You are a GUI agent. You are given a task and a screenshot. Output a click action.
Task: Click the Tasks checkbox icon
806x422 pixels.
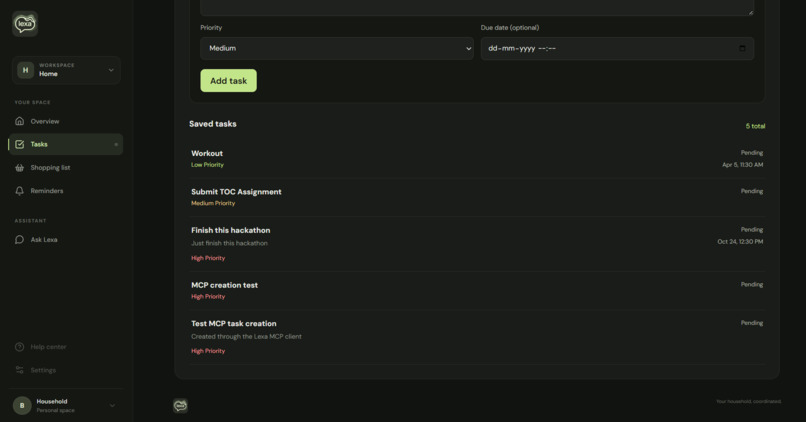pos(20,144)
